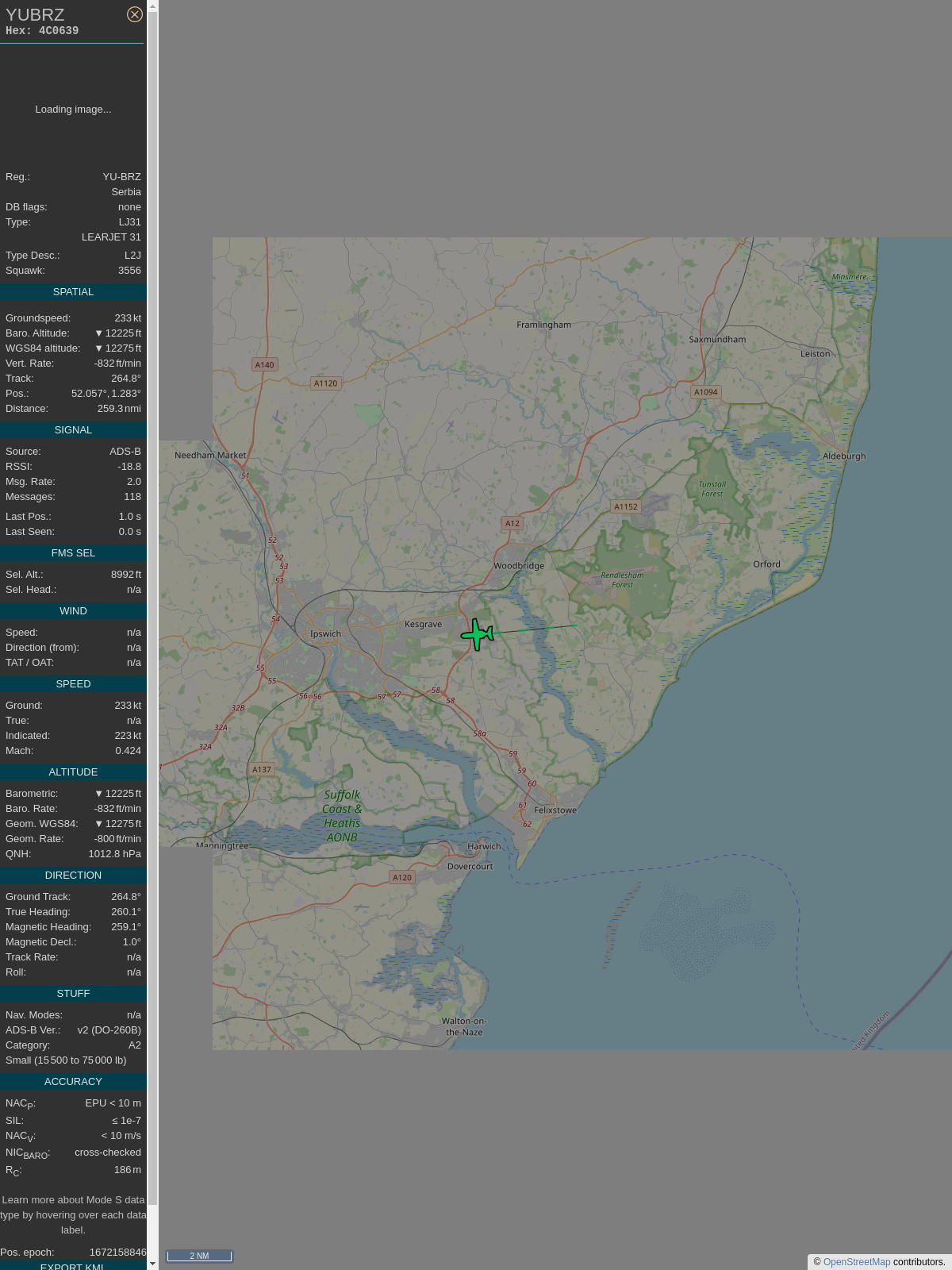Screen dimensions: 952x1270
Task: Click the Squawk data label
Action: (25, 271)
